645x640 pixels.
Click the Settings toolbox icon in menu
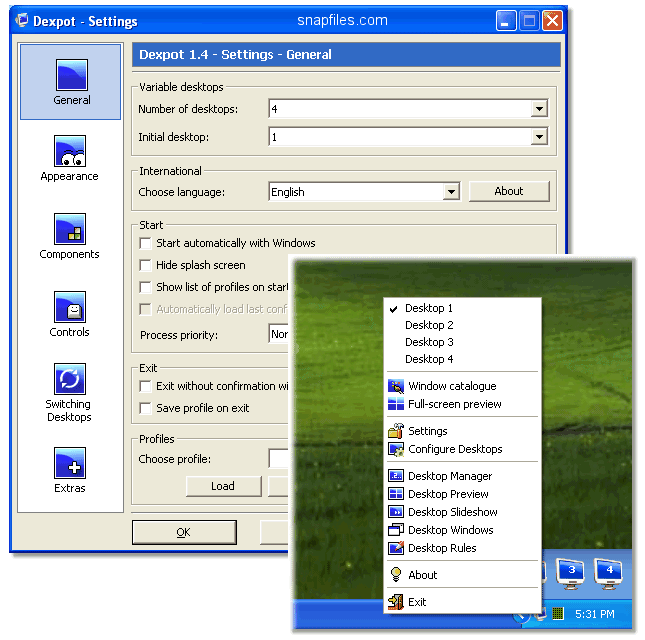tap(396, 431)
